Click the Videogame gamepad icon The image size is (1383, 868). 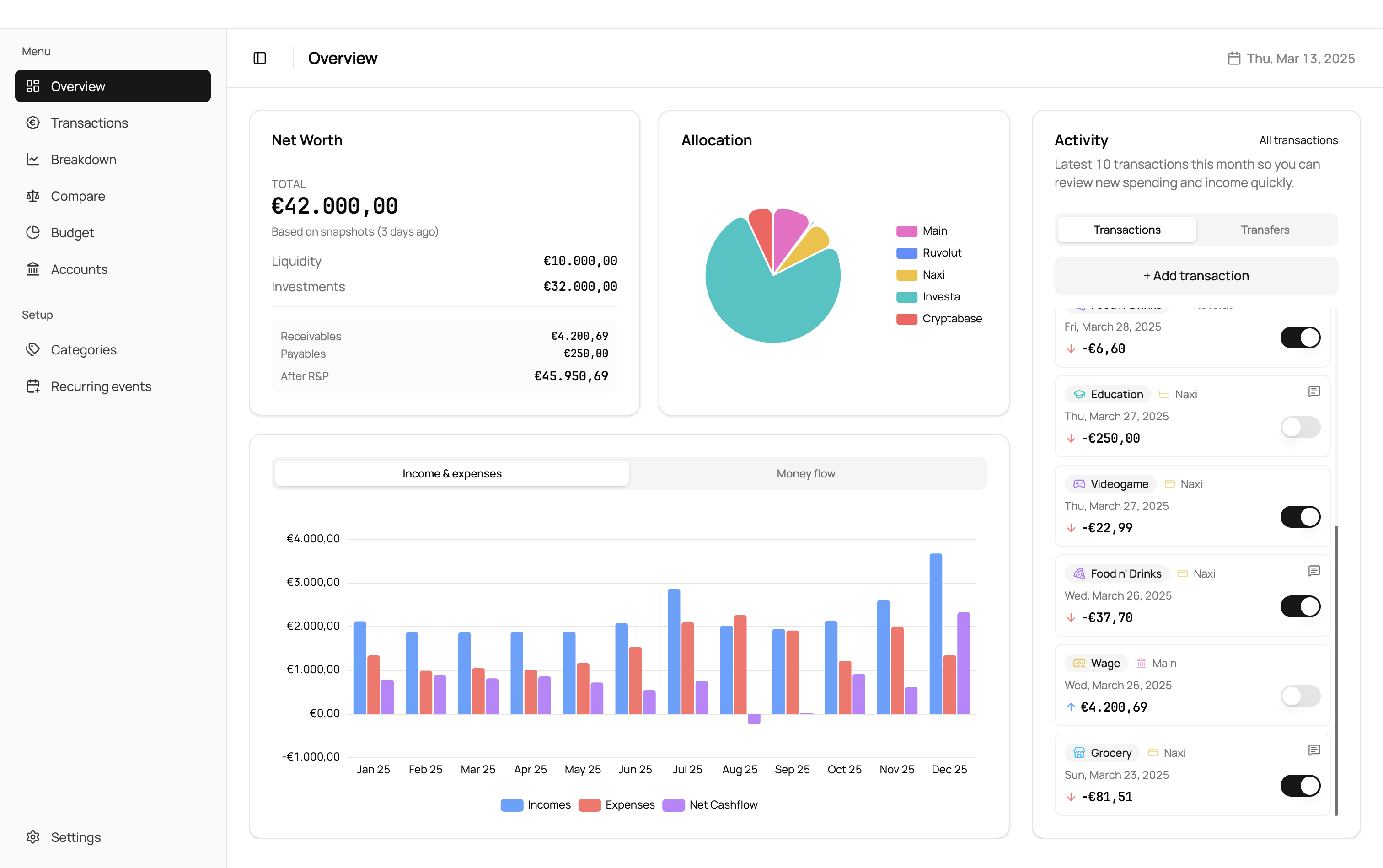click(1079, 484)
